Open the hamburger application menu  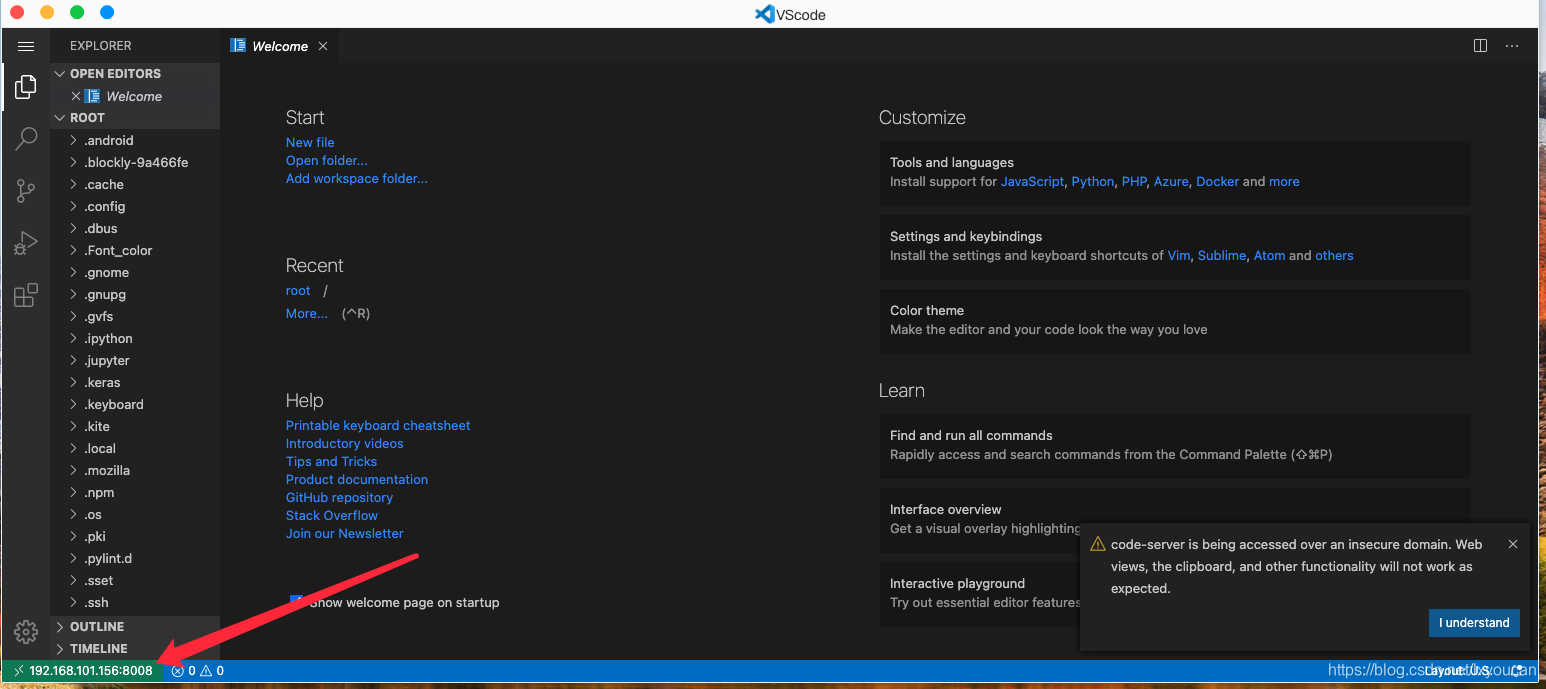coord(26,46)
